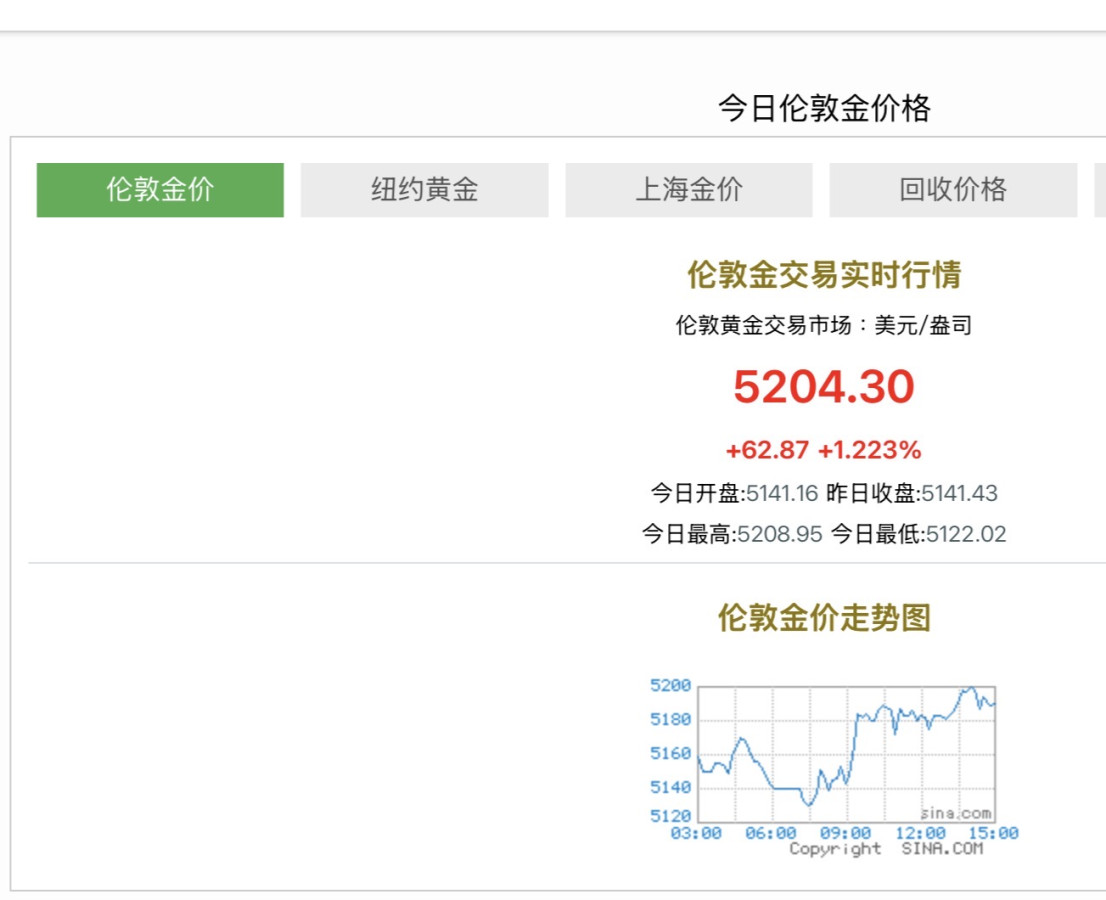Switch to the 纽约黄金 tab
This screenshot has height=900, width=1106.
pyautogui.click(x=425, y=190)
